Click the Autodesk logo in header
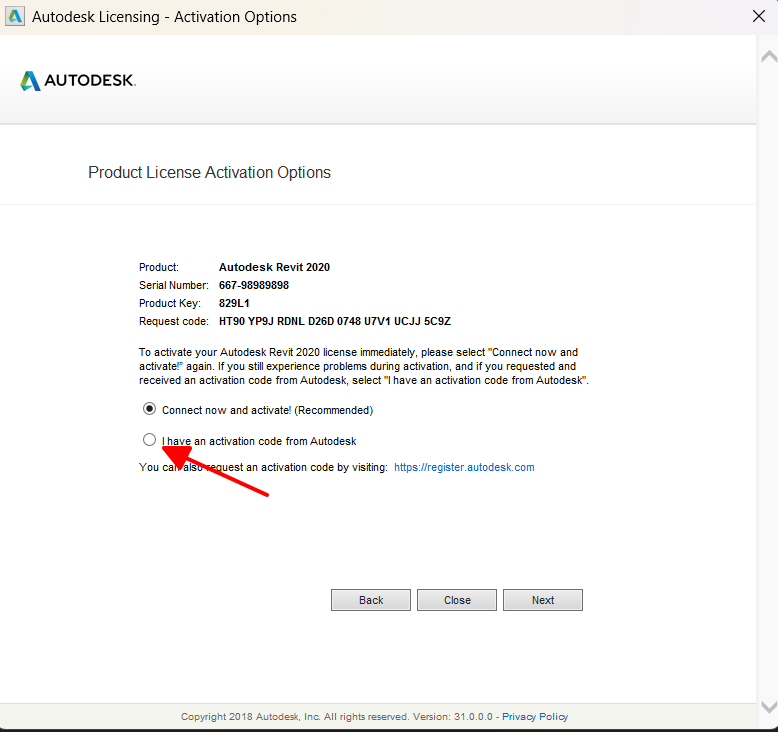Viewport: 778px width, 732px height. 78,80
